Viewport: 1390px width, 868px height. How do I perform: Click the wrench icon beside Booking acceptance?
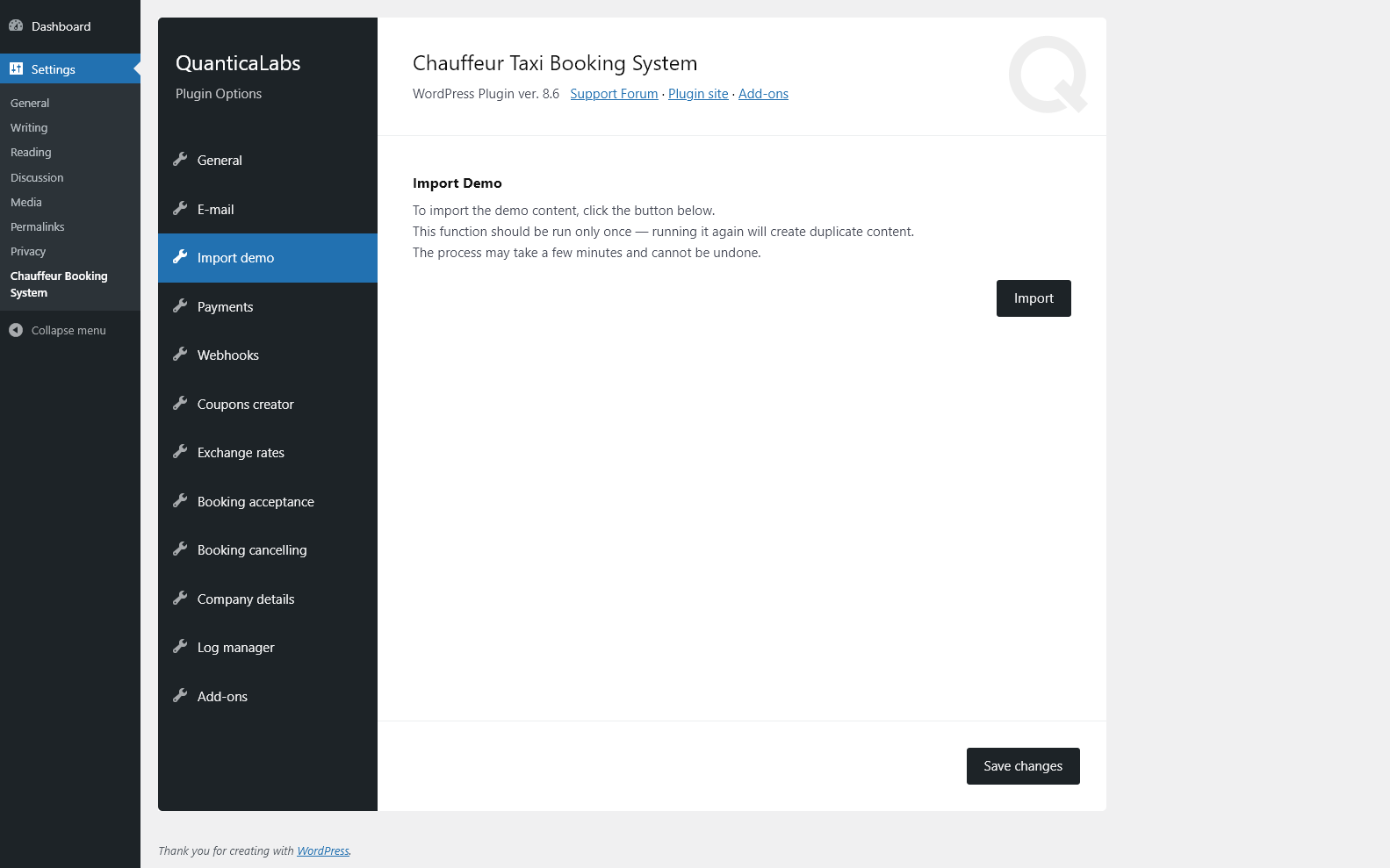(180, 500)
